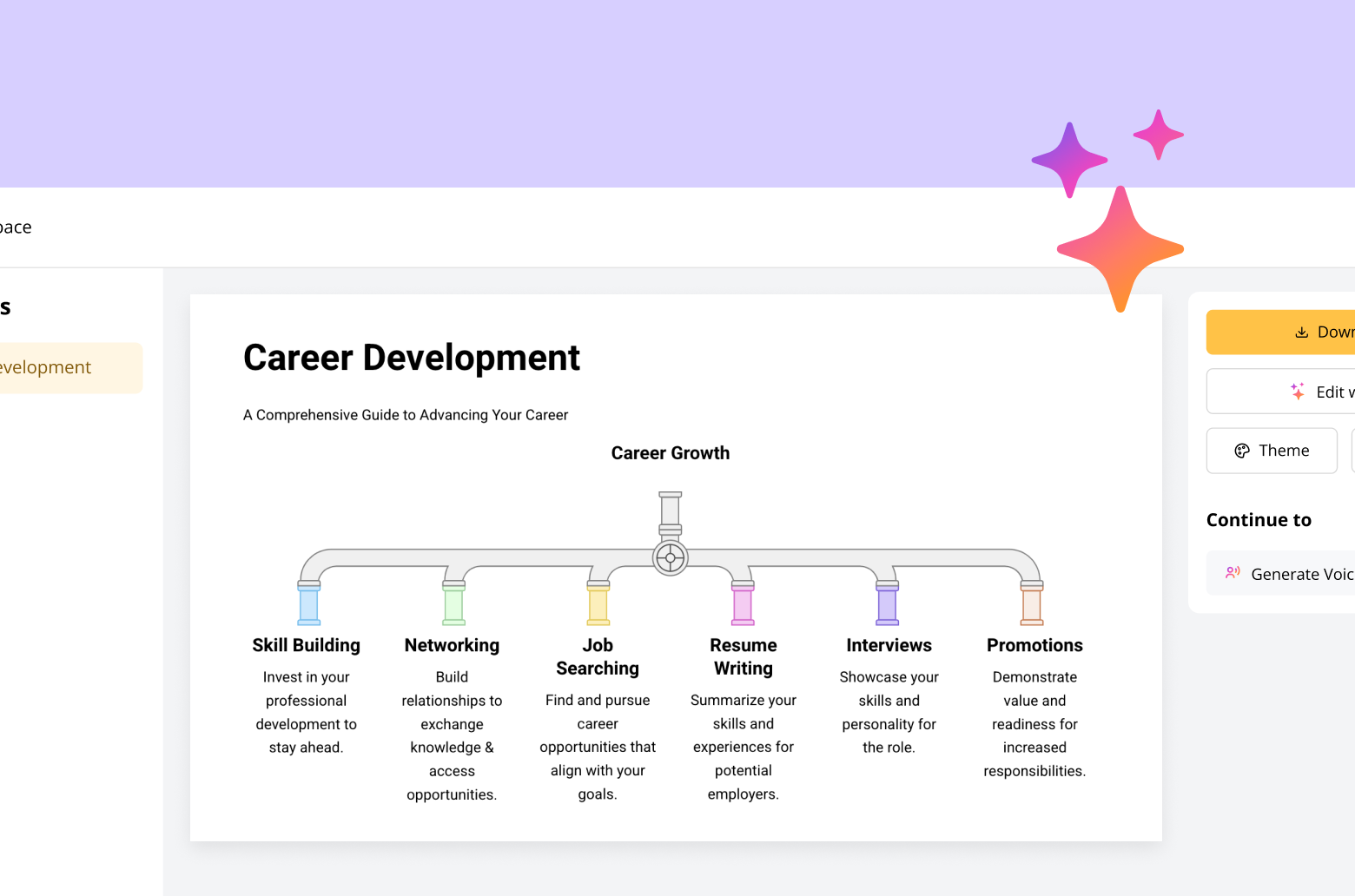Screen dimensions: 1355x896
Task: Click the palette icon on Theme button
Action: [x=1242, y=451]
